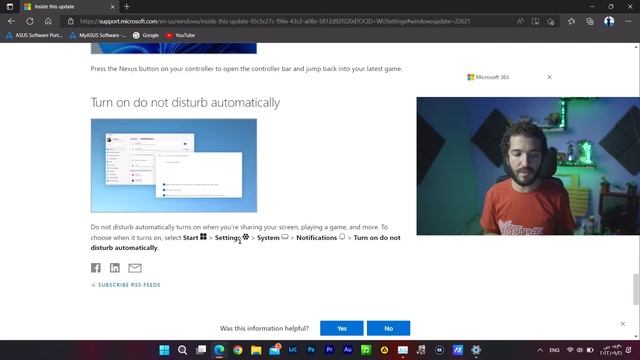
Task: Answer Yes to helpful survey
Action: point(342,328)
